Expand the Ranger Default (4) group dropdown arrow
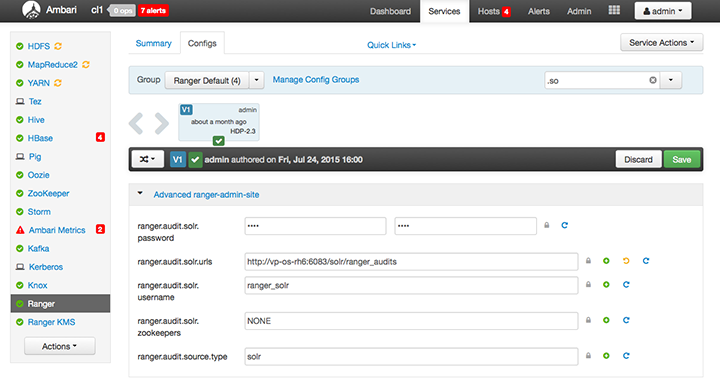Screen dimensions: 720x385 pyautogui.click(x=257, y=80)
